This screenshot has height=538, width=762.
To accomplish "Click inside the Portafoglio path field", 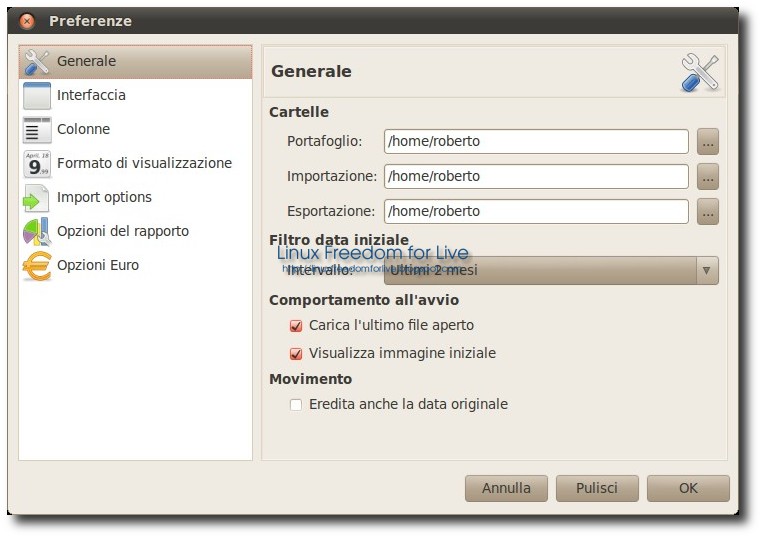I will (536, 142).
